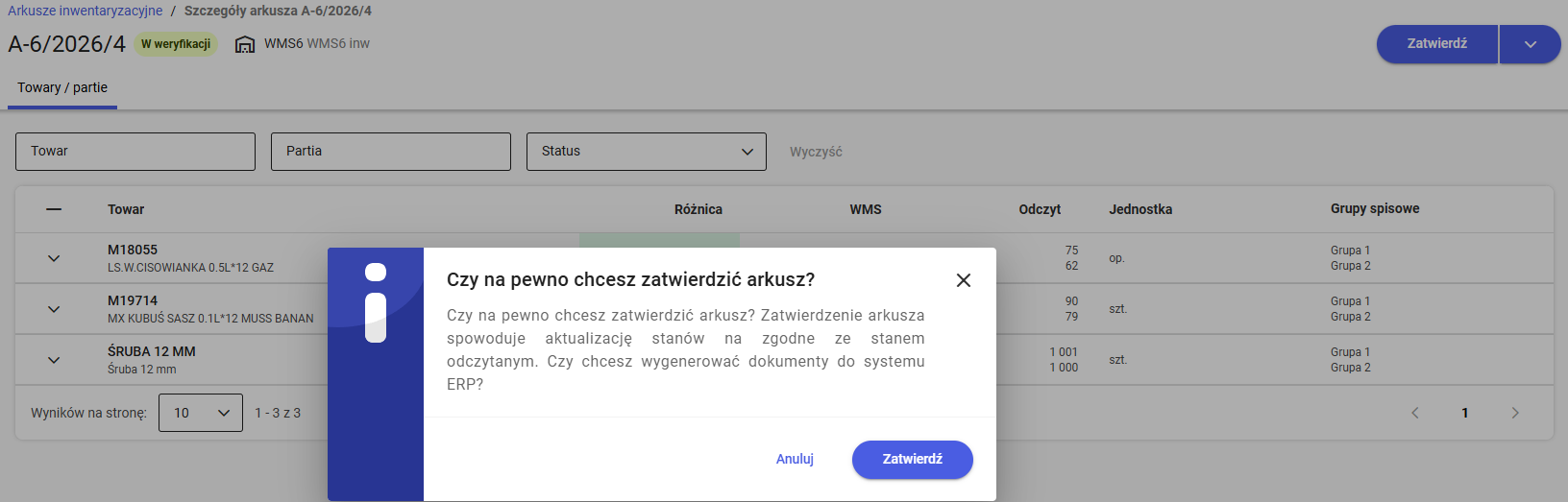The height and width of the screenshot is (502, 1568).
Task: Focus the Towar filter field
Action: point(135,152)
